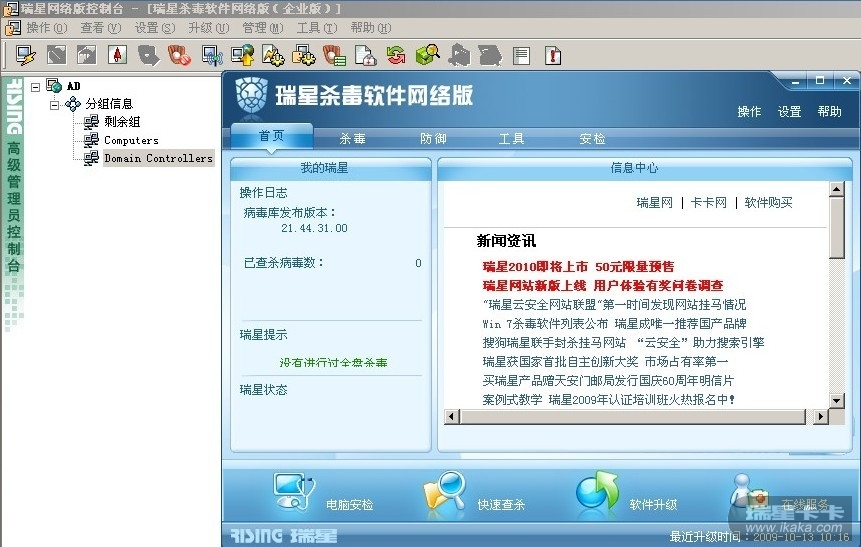The width and height of the screenshot is (861, 547).
Task: Launch 软件升级 software upgrade
Action: pos(627,492)
